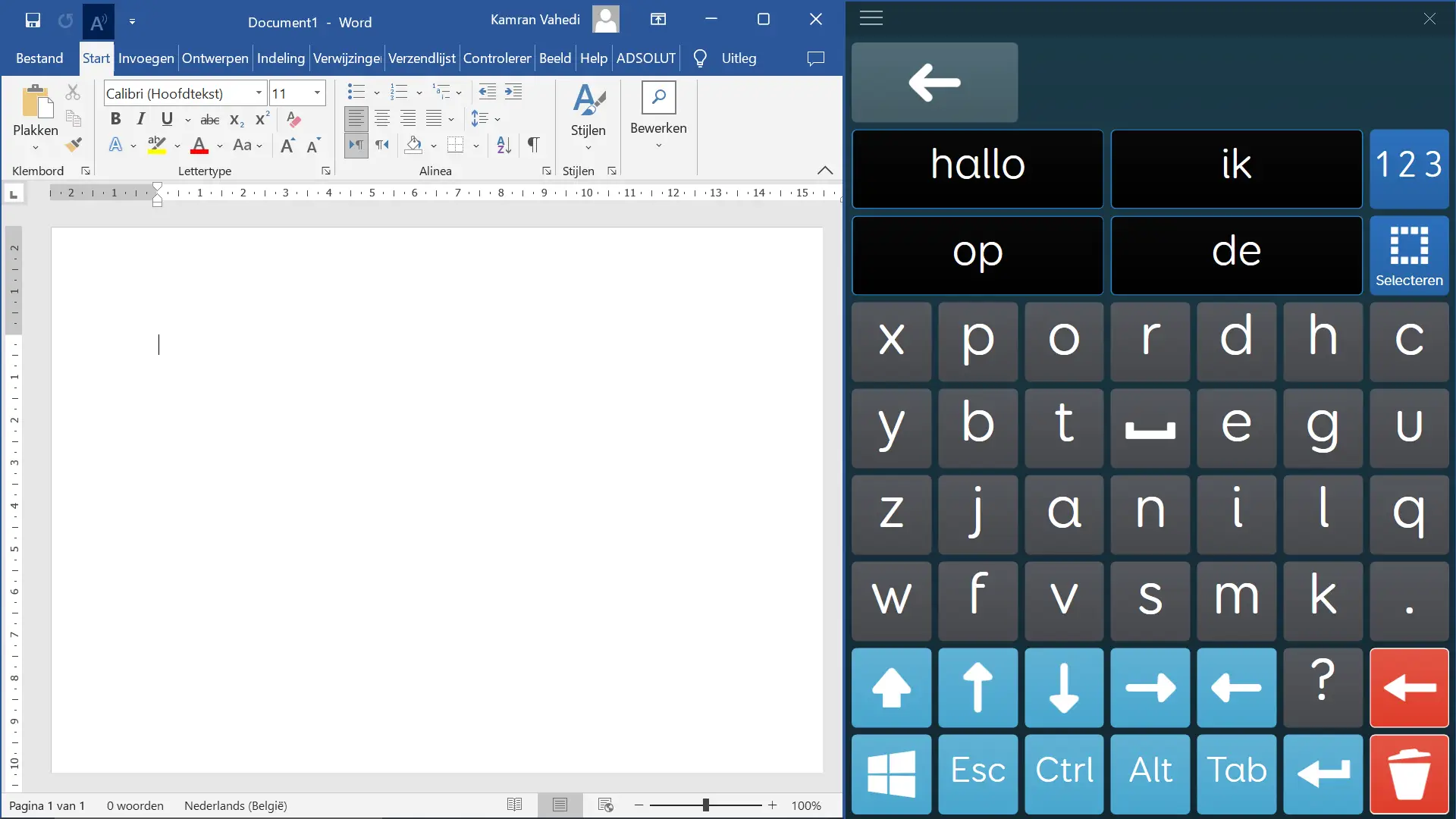The width and height of the screenshot is (1456, 819).
Task: Click the Read mode view icon in status bar
Action: coord(514,805)
